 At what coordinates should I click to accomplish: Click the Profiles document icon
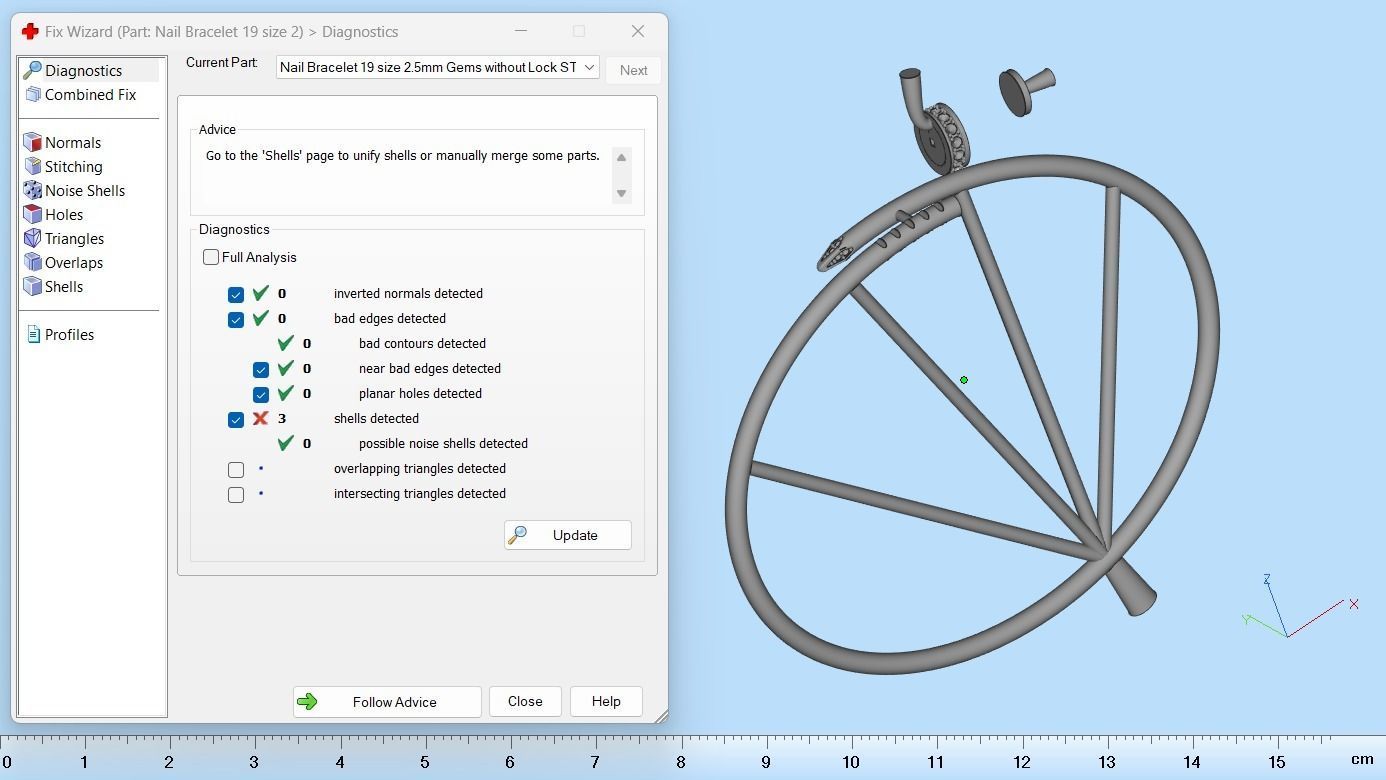(x=33, y=334)
